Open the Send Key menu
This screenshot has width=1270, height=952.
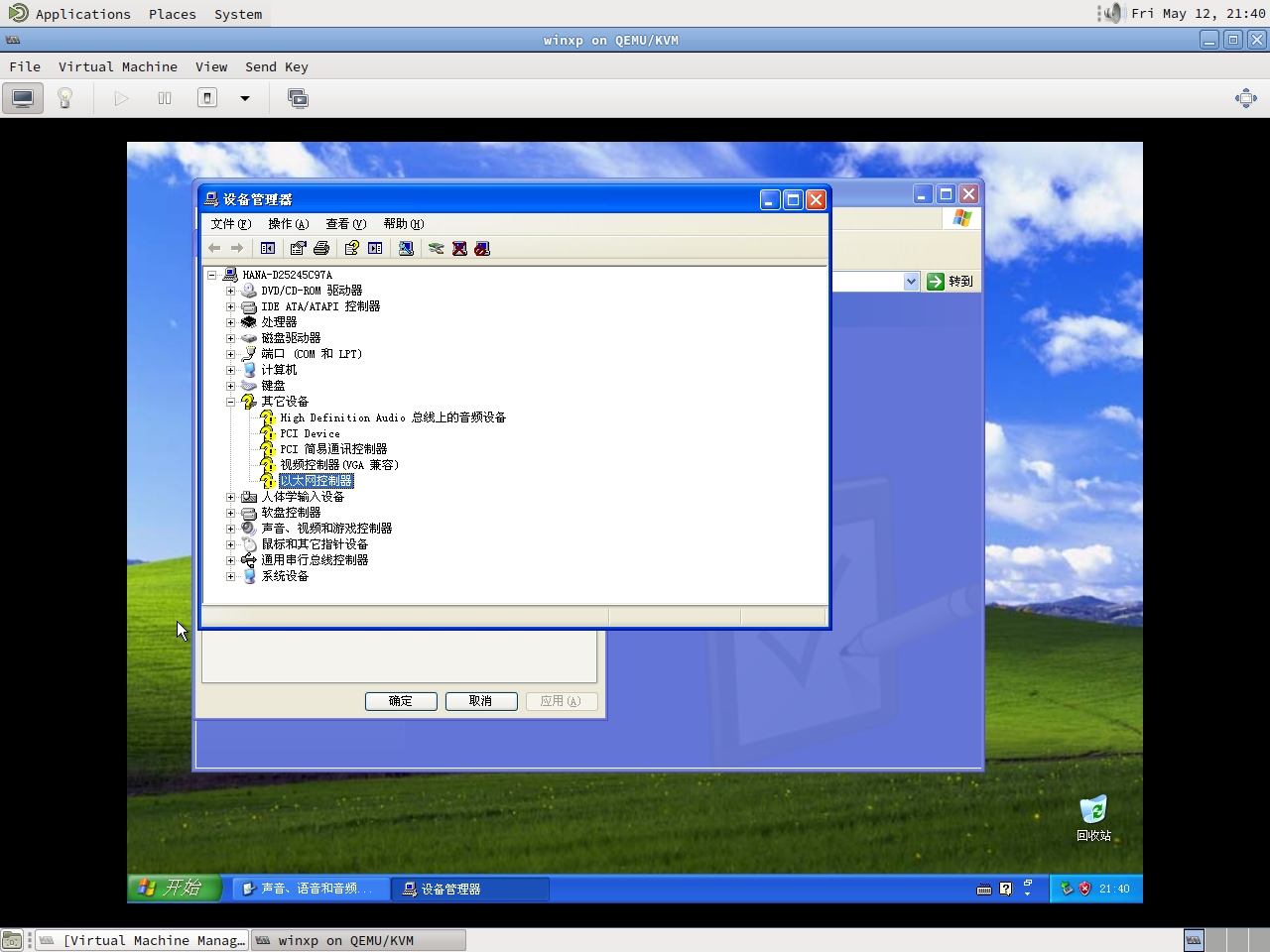click(x=277, y=66)
